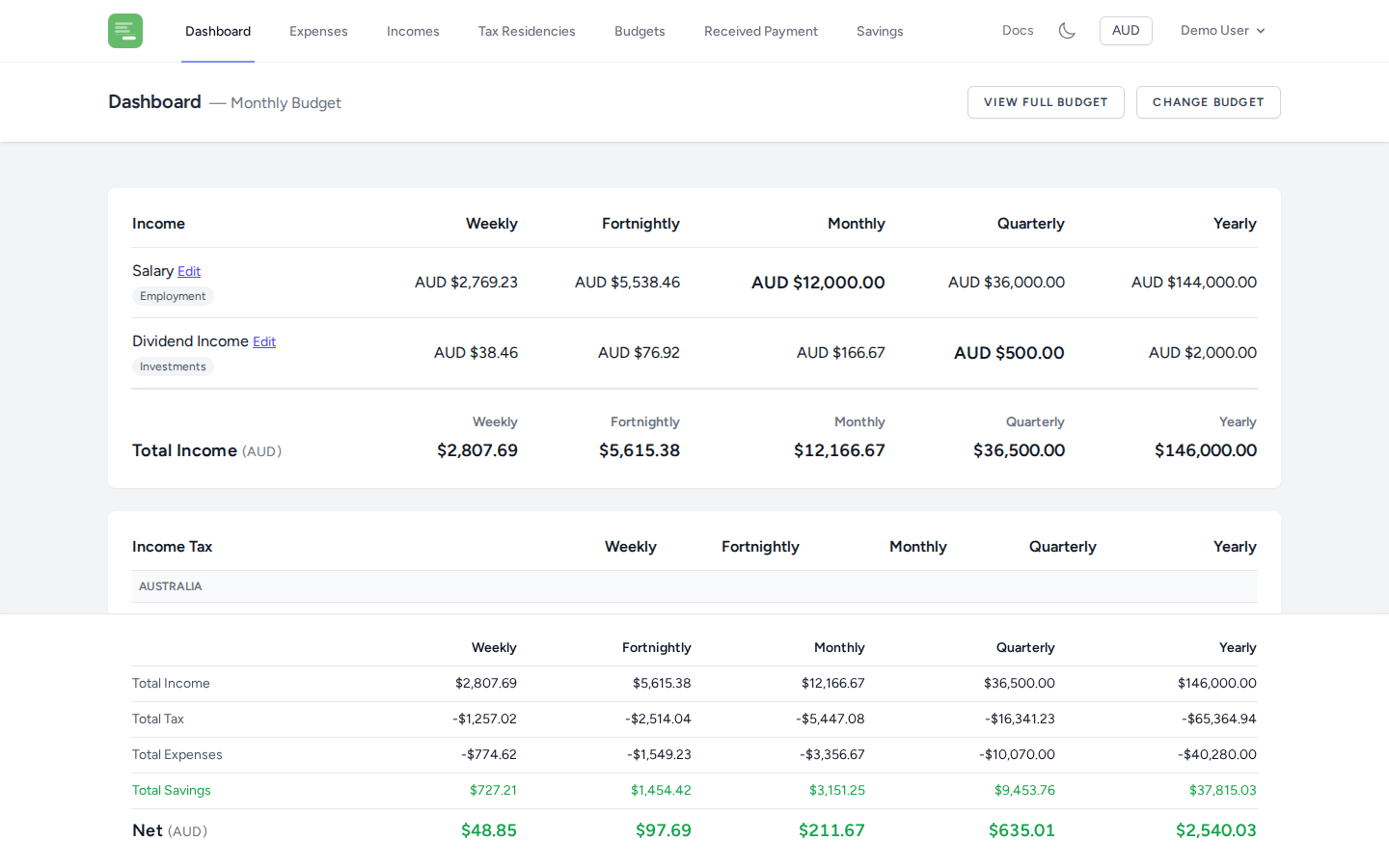The image size is (1389, 868).
Task: Click the Total Expenses row label
Action: pyautogui.click(x=177, y=755)
